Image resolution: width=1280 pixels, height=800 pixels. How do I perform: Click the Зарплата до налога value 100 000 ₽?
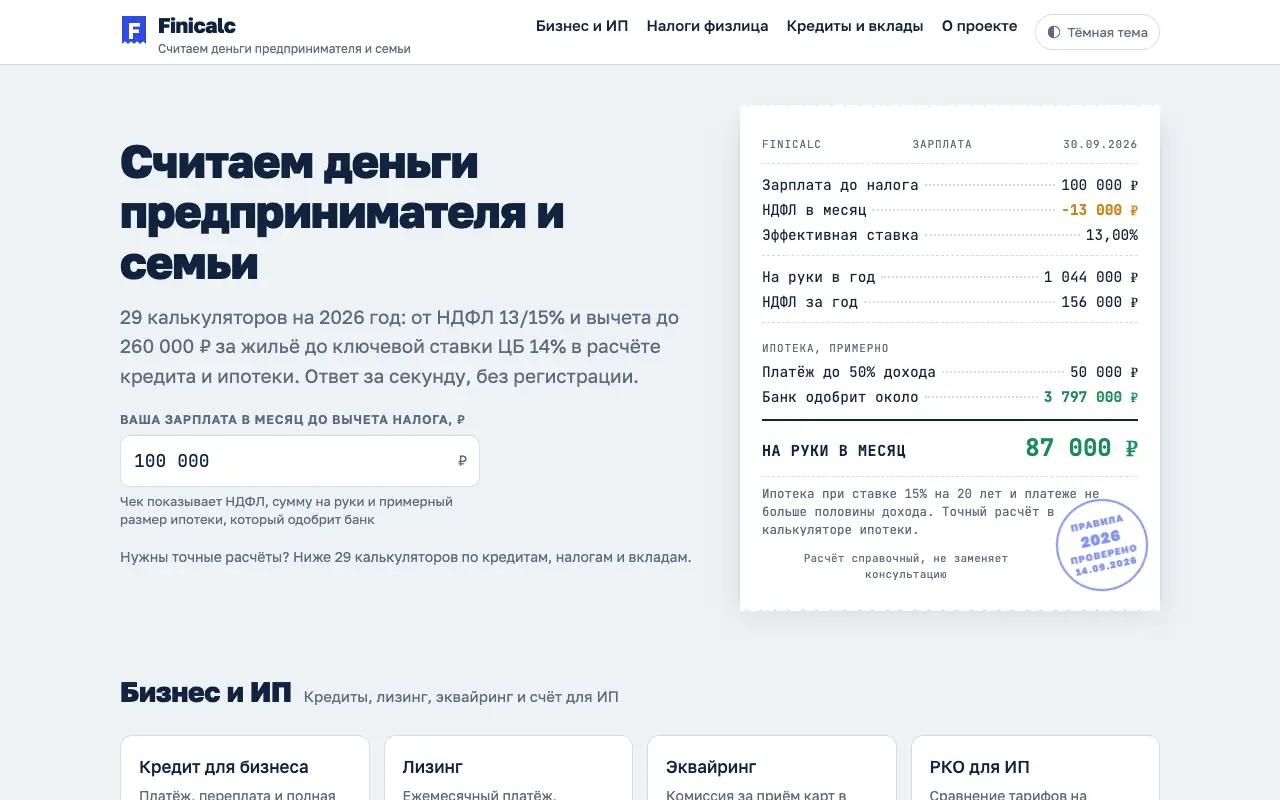(x=1100, y=185)
